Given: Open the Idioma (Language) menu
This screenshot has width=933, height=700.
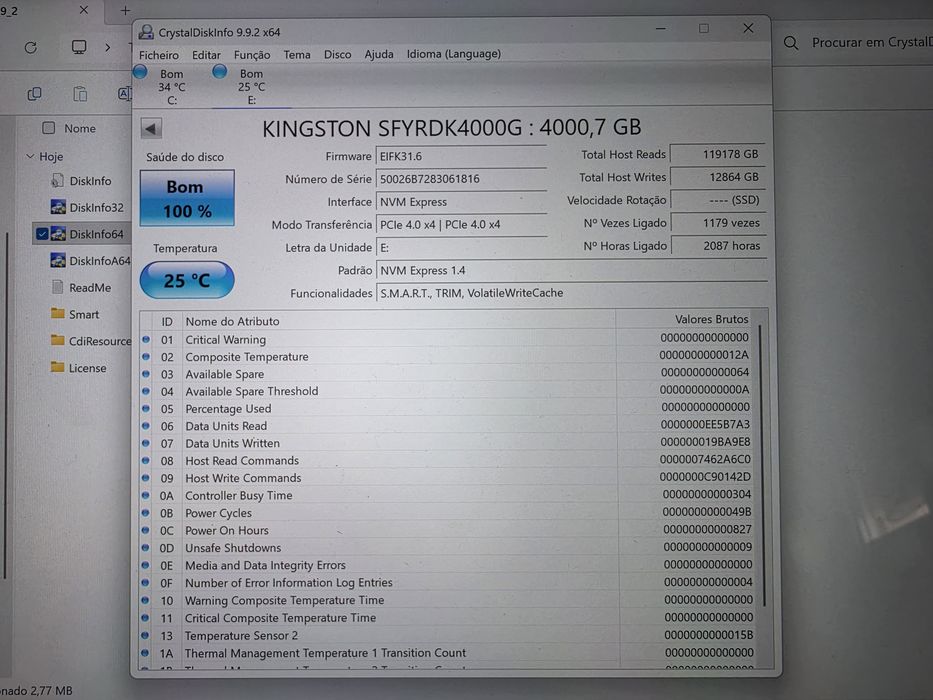Looking at the screenshot, I should coord(454,54).
